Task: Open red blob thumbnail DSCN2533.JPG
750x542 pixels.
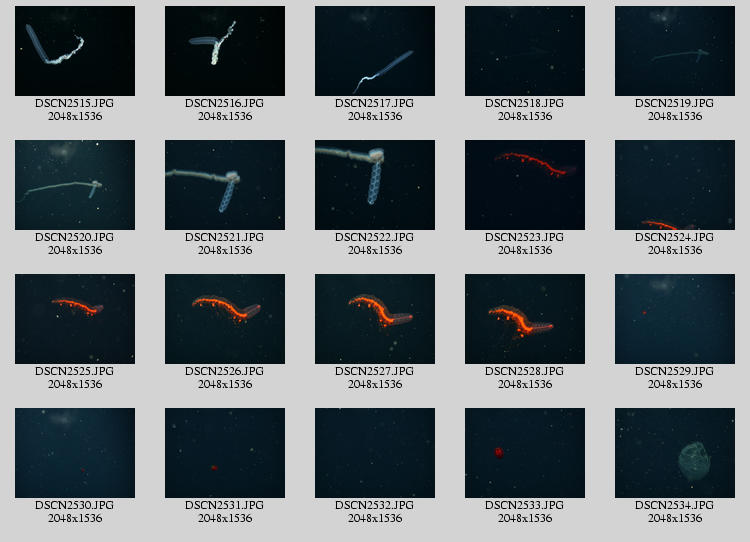Action: tap(525, 453)
